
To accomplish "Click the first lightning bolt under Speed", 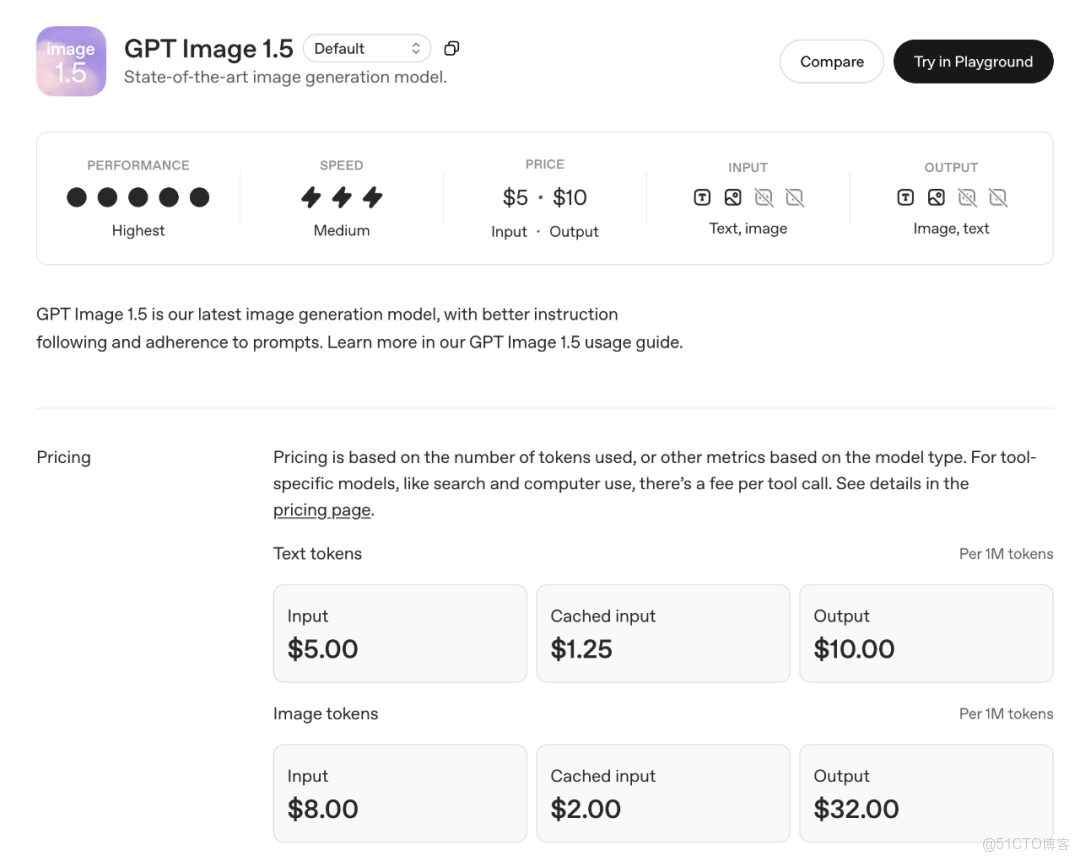I will [311, 197].
